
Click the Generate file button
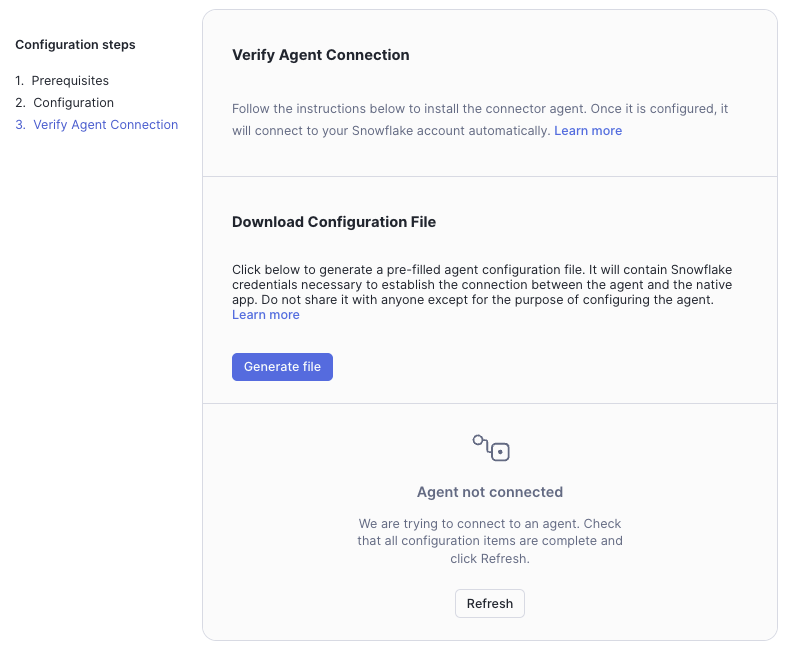(x=282, y=367)
